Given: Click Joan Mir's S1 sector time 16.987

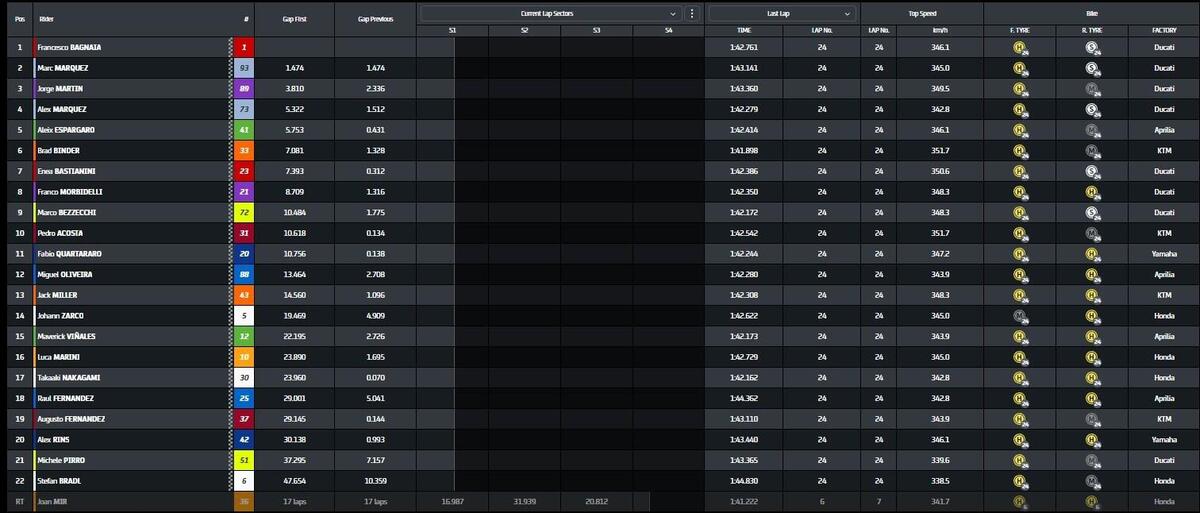Looking at the screenshot, I should coord(452,502).
